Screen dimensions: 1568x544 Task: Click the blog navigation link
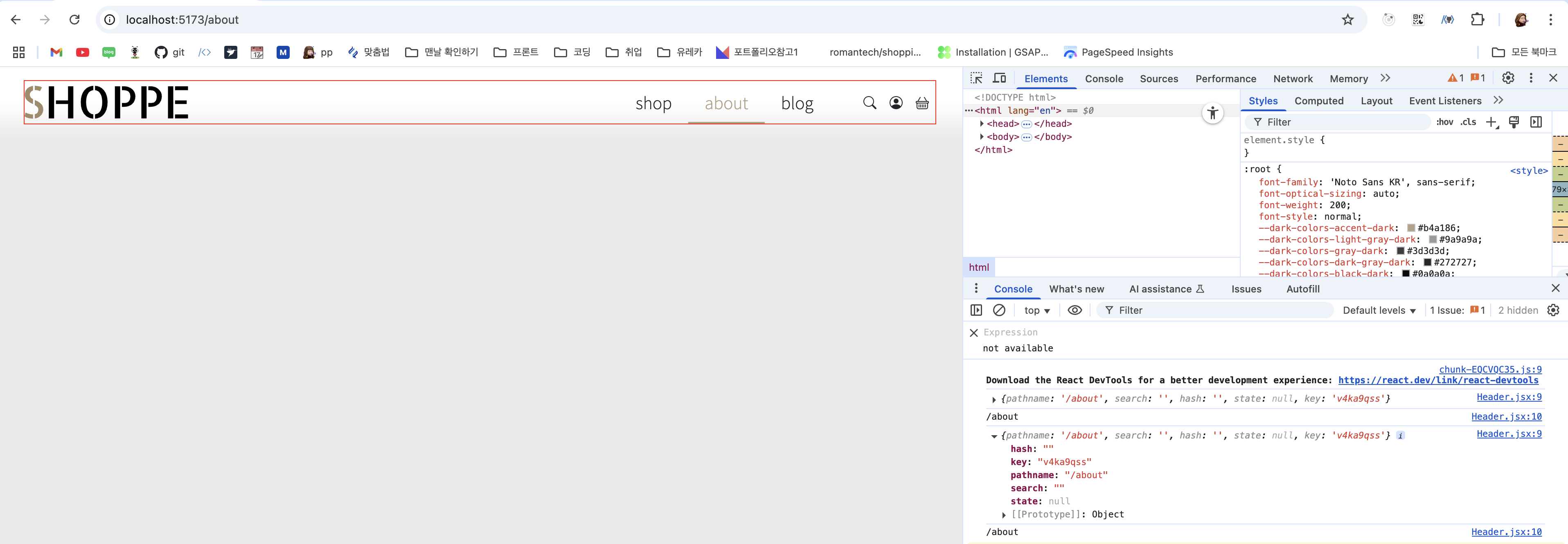click(797, 103)
